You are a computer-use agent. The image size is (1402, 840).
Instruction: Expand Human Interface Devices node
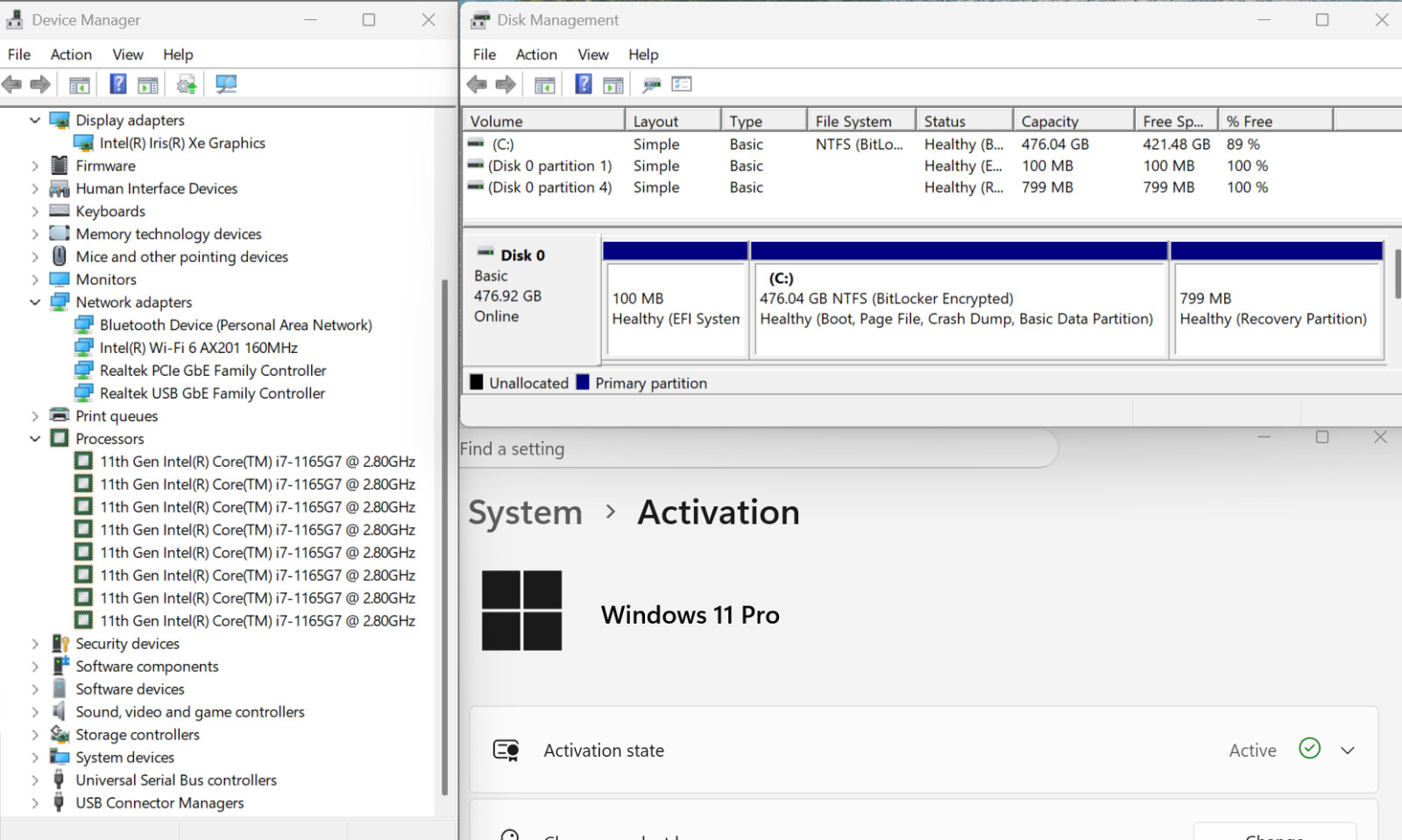tap(35, 188)
